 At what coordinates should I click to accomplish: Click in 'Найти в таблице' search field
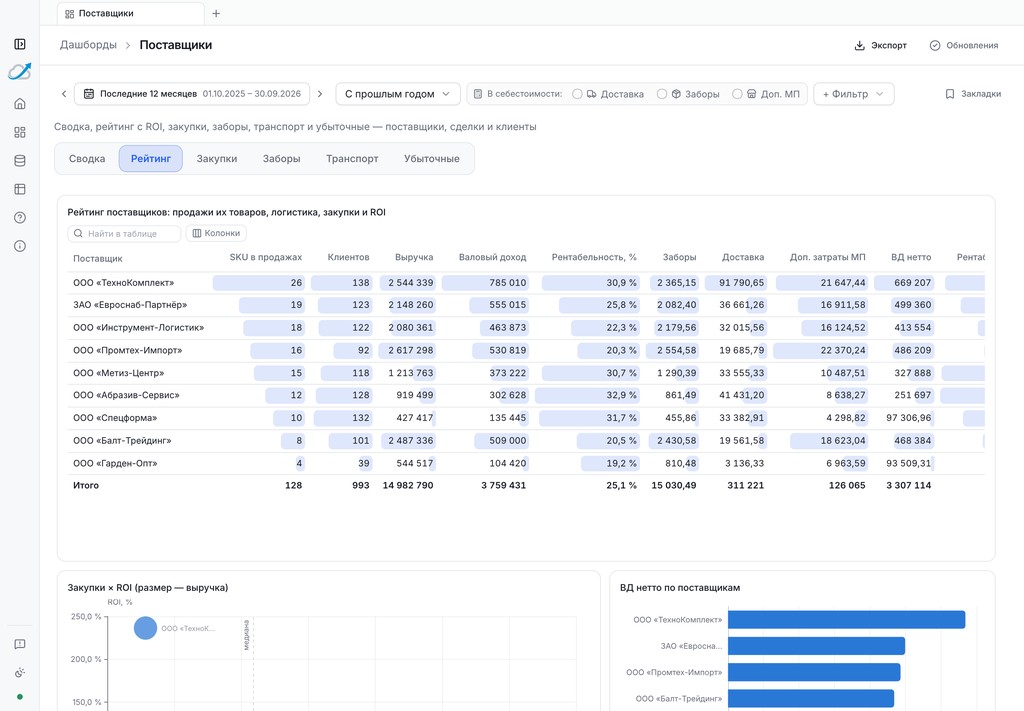pyautogui.click(x=124, y=233)
